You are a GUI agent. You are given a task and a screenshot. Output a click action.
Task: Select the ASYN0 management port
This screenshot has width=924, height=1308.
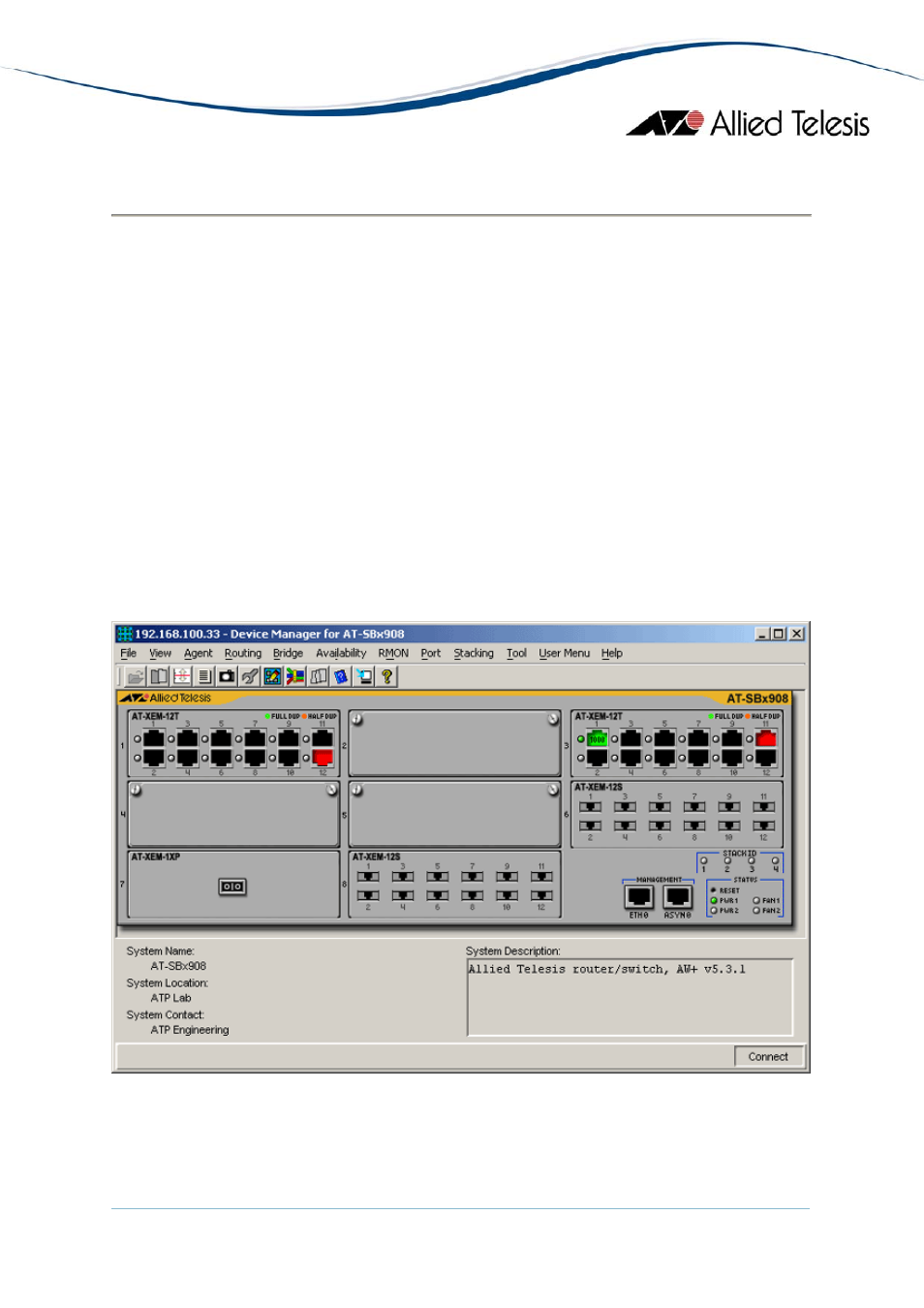pyautogui.click(x=677, y=897)
